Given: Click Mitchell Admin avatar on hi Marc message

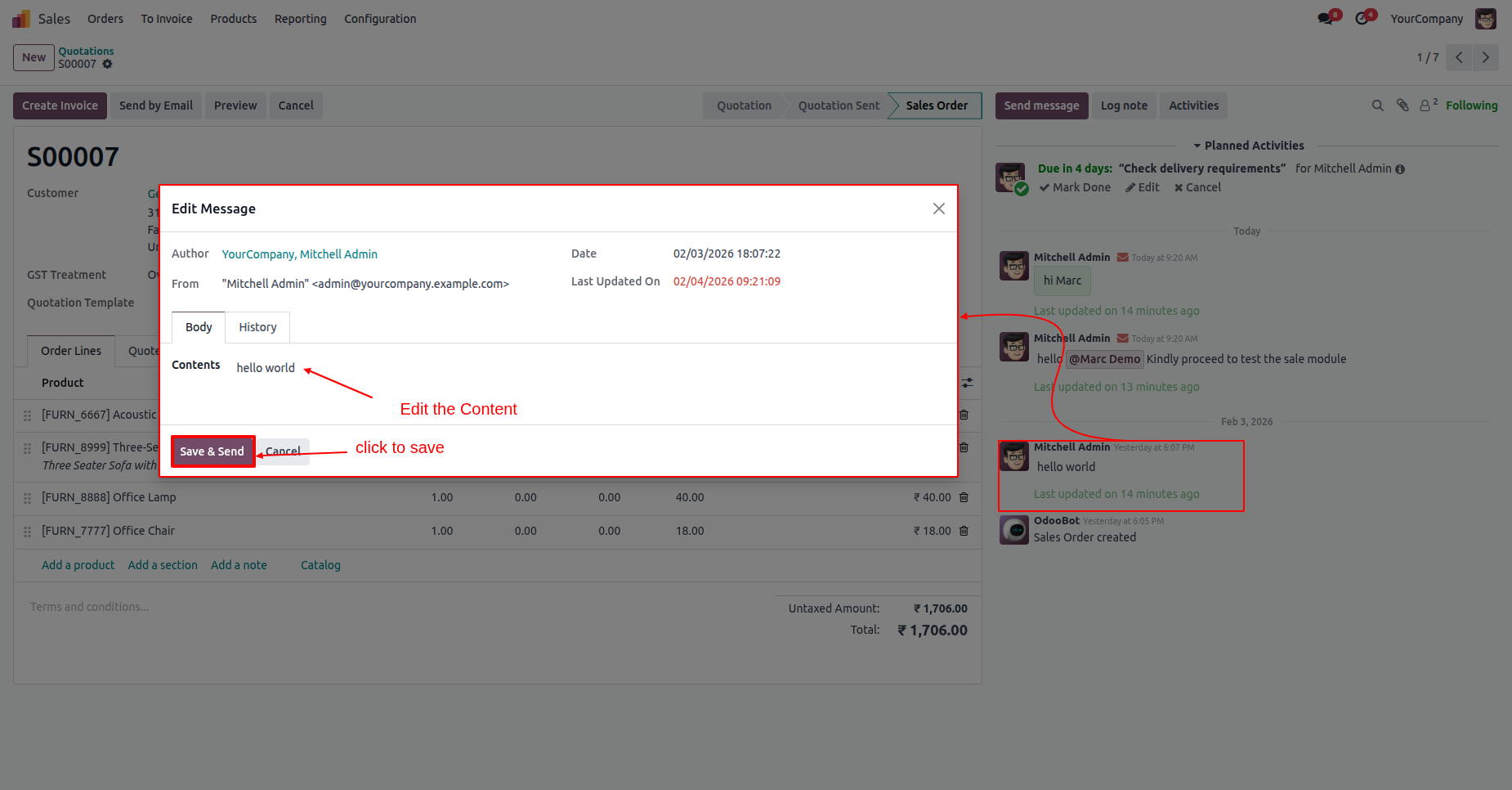Looking at the screenshot, I should tap(1014, 266).
